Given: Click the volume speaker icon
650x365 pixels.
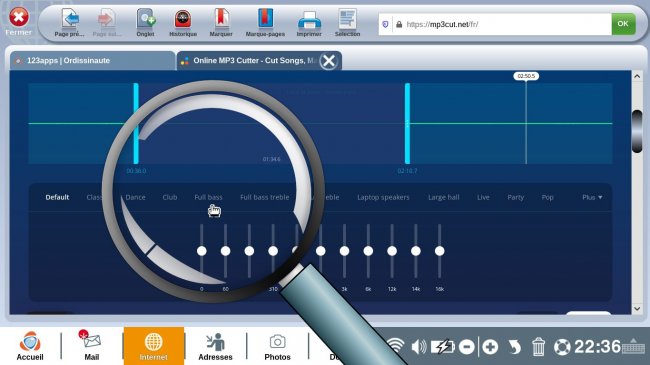Looking at the screenshot, I should point(419,347).
